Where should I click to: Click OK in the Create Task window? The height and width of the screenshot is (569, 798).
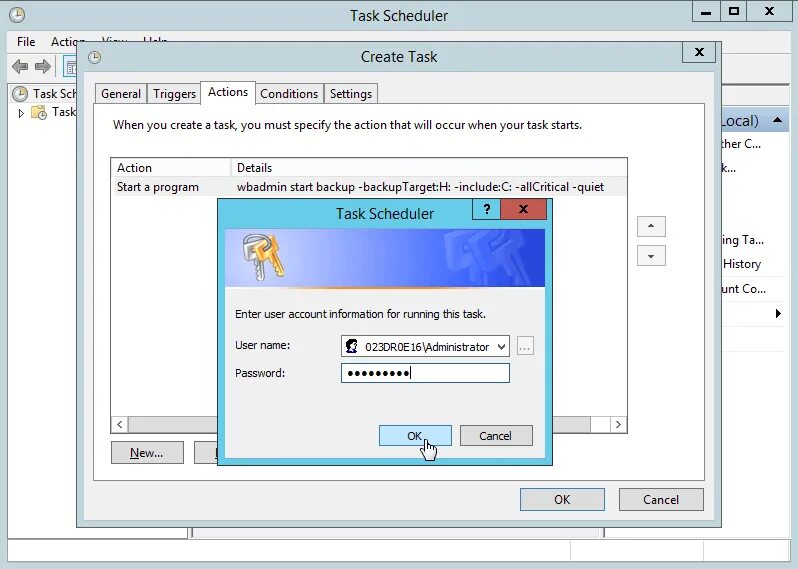[562, 499]
